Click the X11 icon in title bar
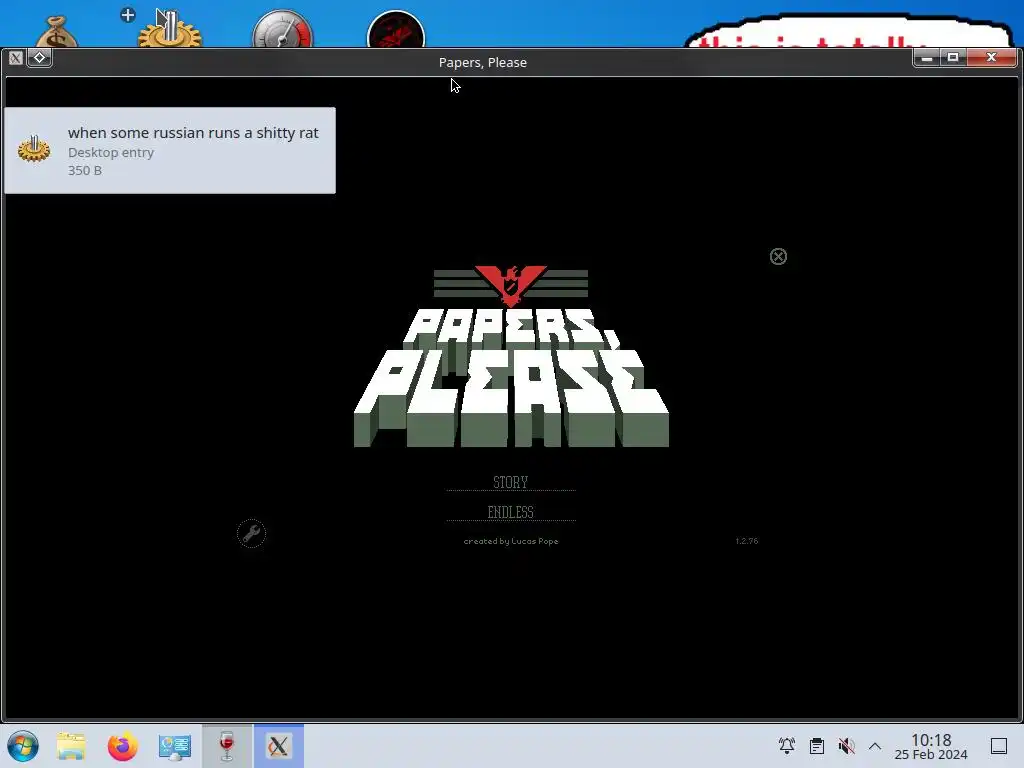This screenshot has width=1024, height=768. tap(16, 58)
